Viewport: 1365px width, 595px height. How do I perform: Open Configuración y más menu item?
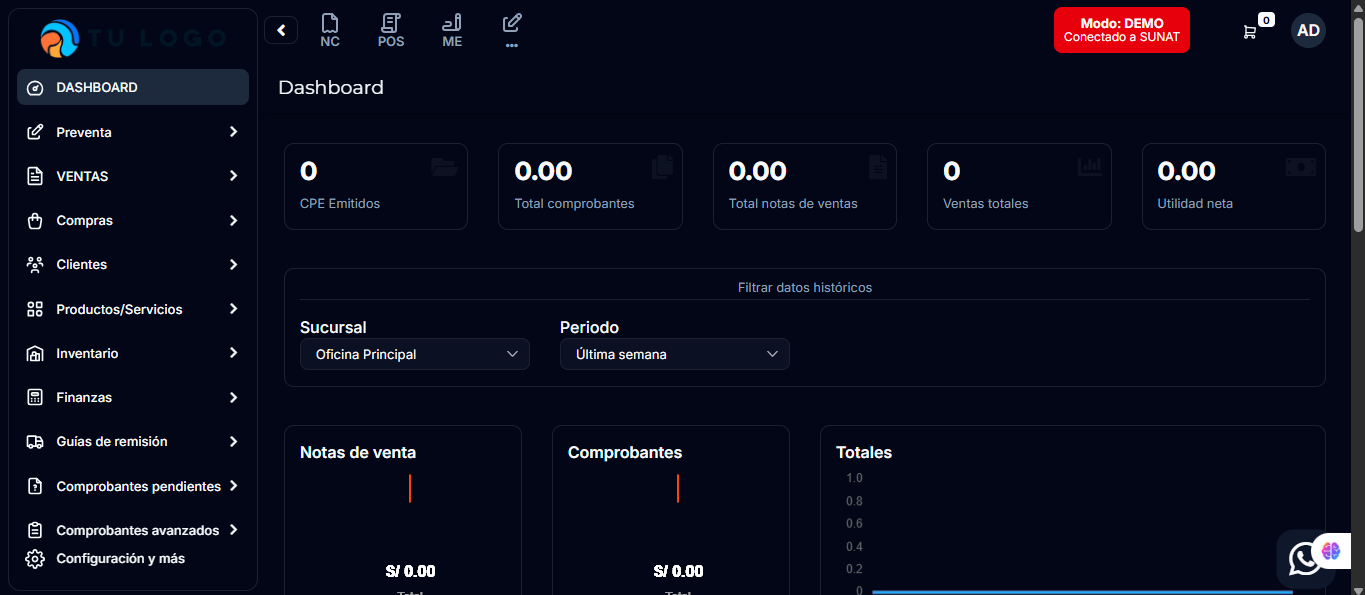point(120,558)
